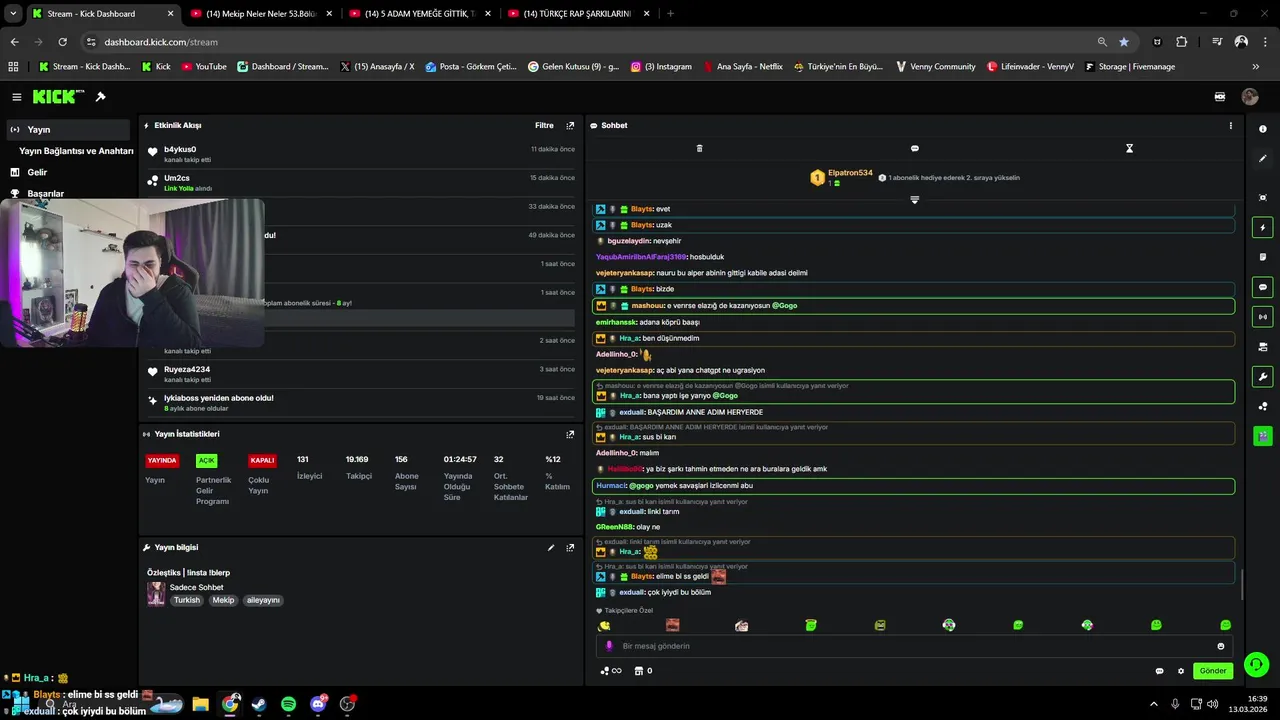Edit stream info with the pencil icon
Screen dimensions: 1280x720
pos(550,548)
